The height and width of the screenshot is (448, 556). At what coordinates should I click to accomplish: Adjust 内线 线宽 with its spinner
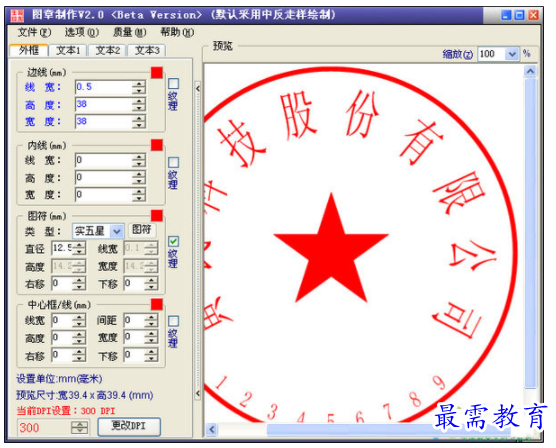point(139,160)
